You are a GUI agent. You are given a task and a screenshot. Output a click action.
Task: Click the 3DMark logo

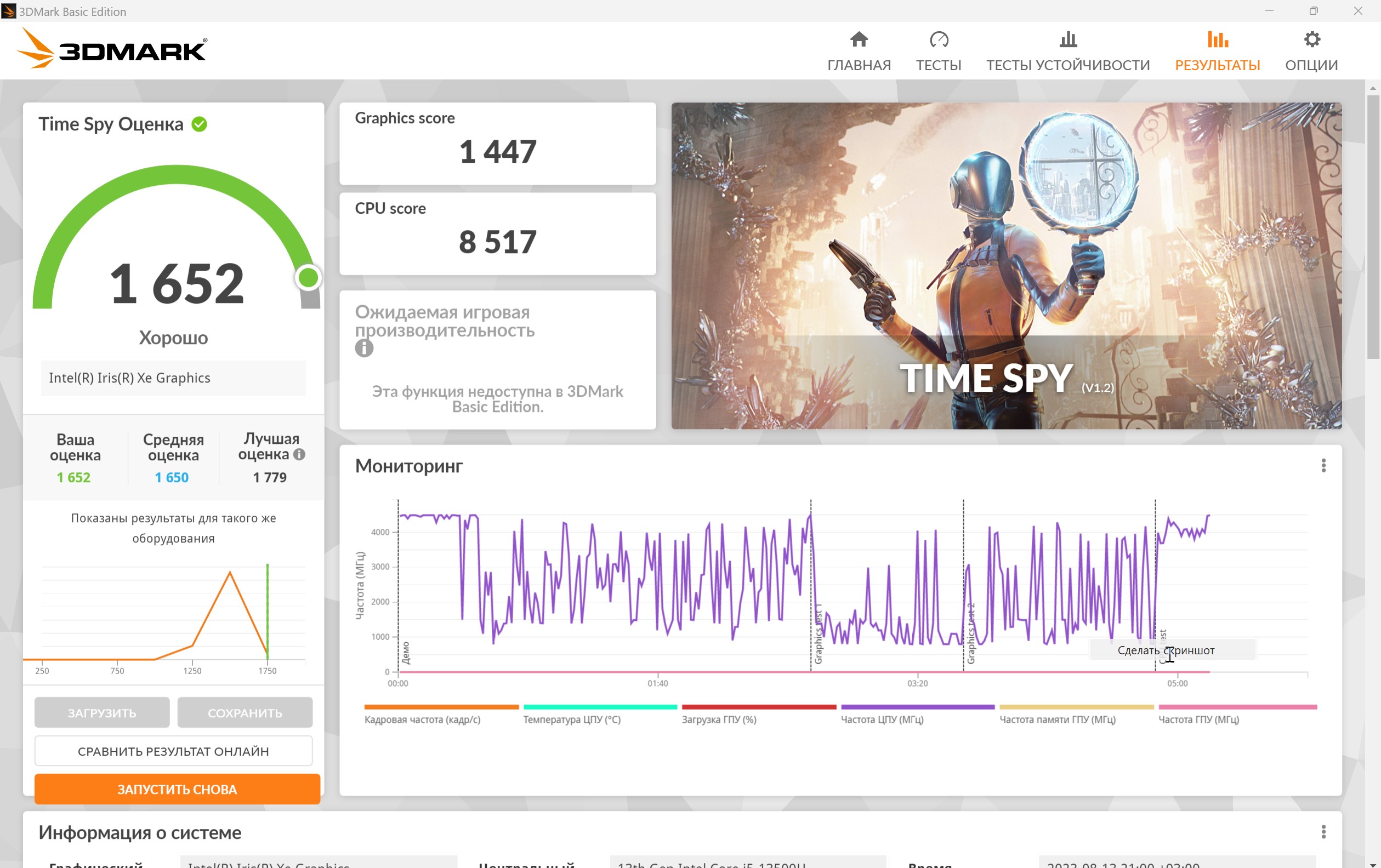click(x=112, y=49)
